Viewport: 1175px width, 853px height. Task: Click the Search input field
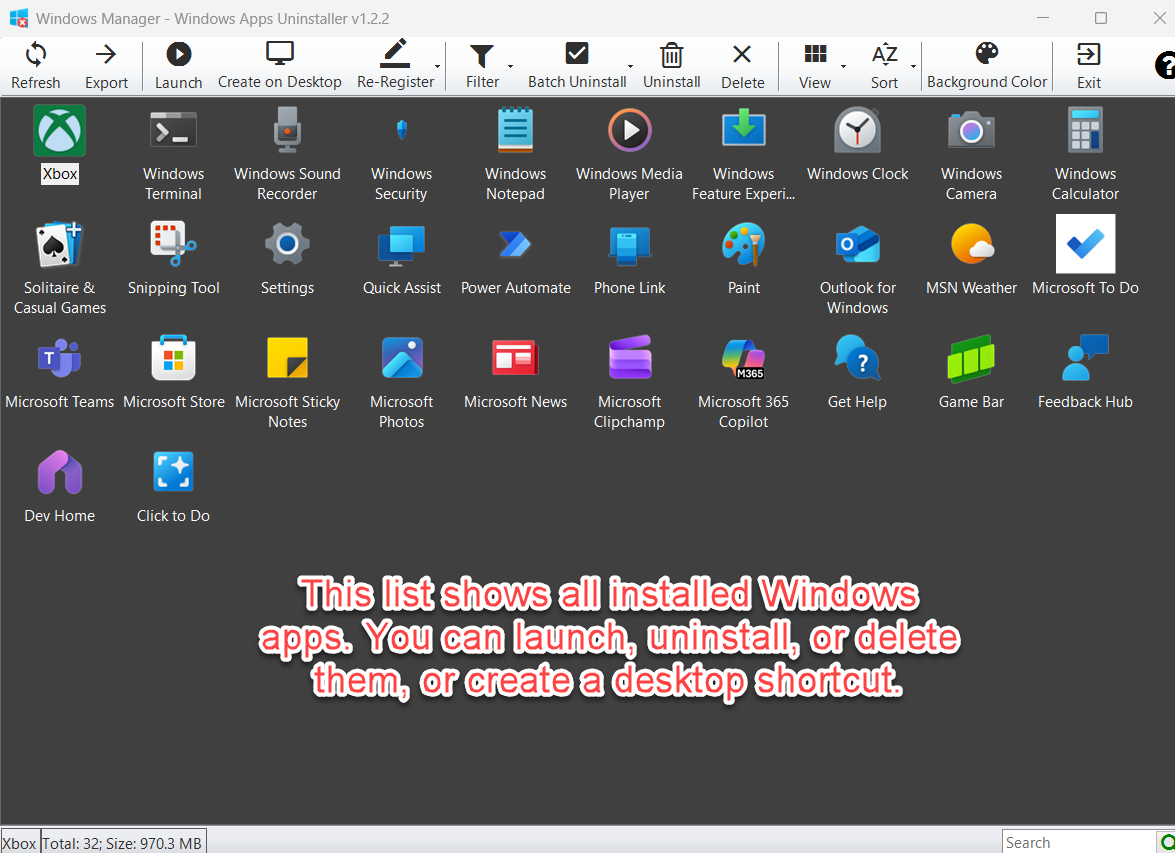pos(1079,842)
